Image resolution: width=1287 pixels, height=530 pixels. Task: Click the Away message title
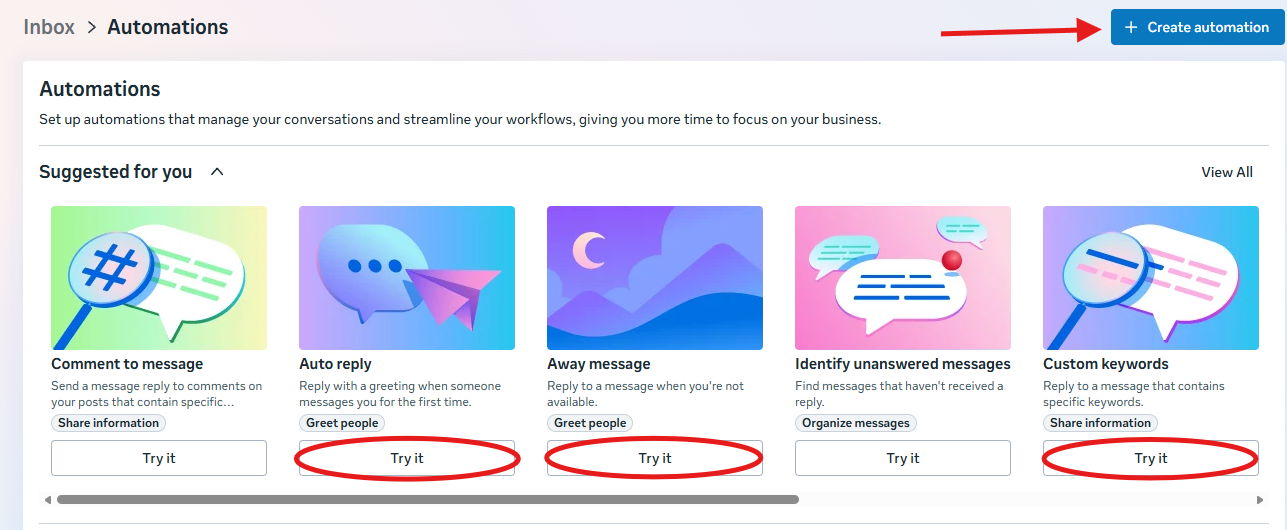[x=599, y=364]
